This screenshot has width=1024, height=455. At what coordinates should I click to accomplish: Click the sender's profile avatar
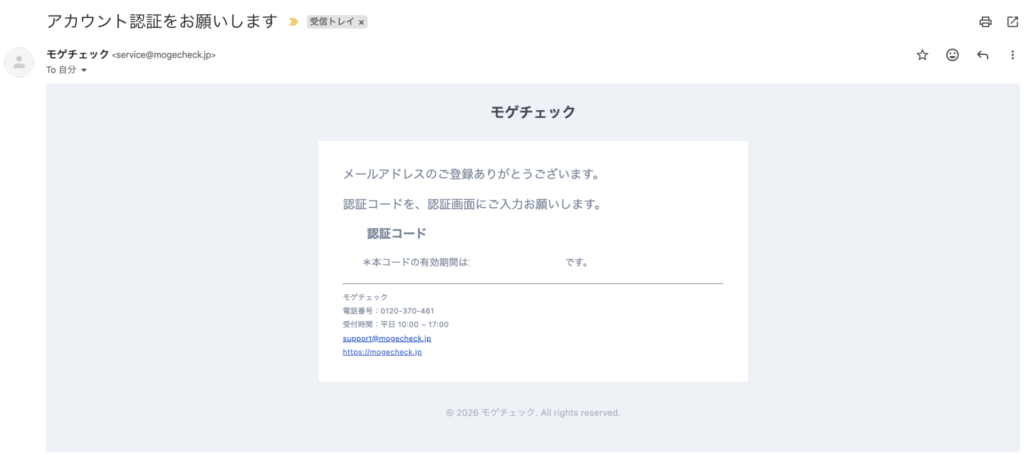tap(19, 62)
